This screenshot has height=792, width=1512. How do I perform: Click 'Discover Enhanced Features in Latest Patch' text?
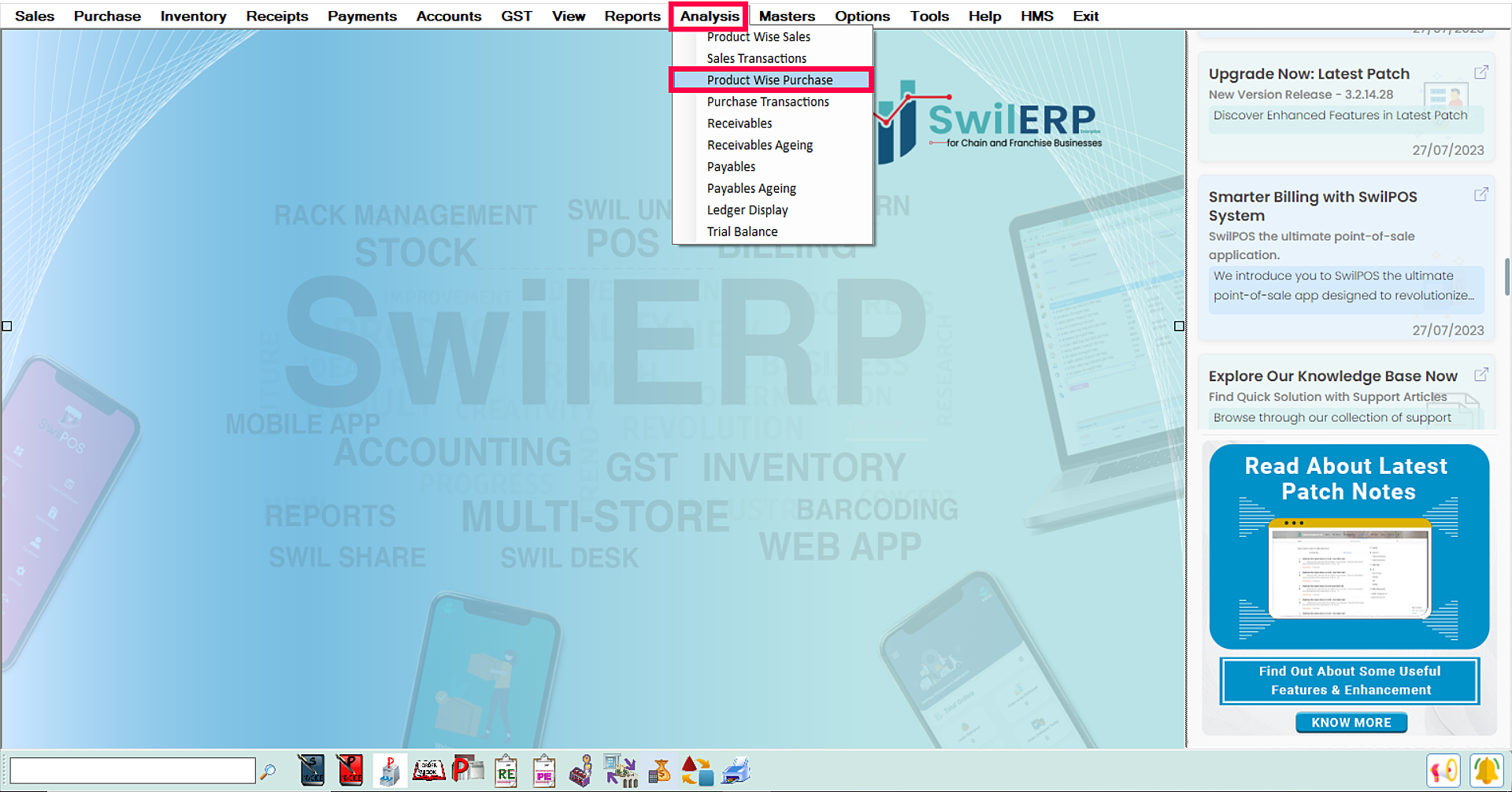(1340, 115)
